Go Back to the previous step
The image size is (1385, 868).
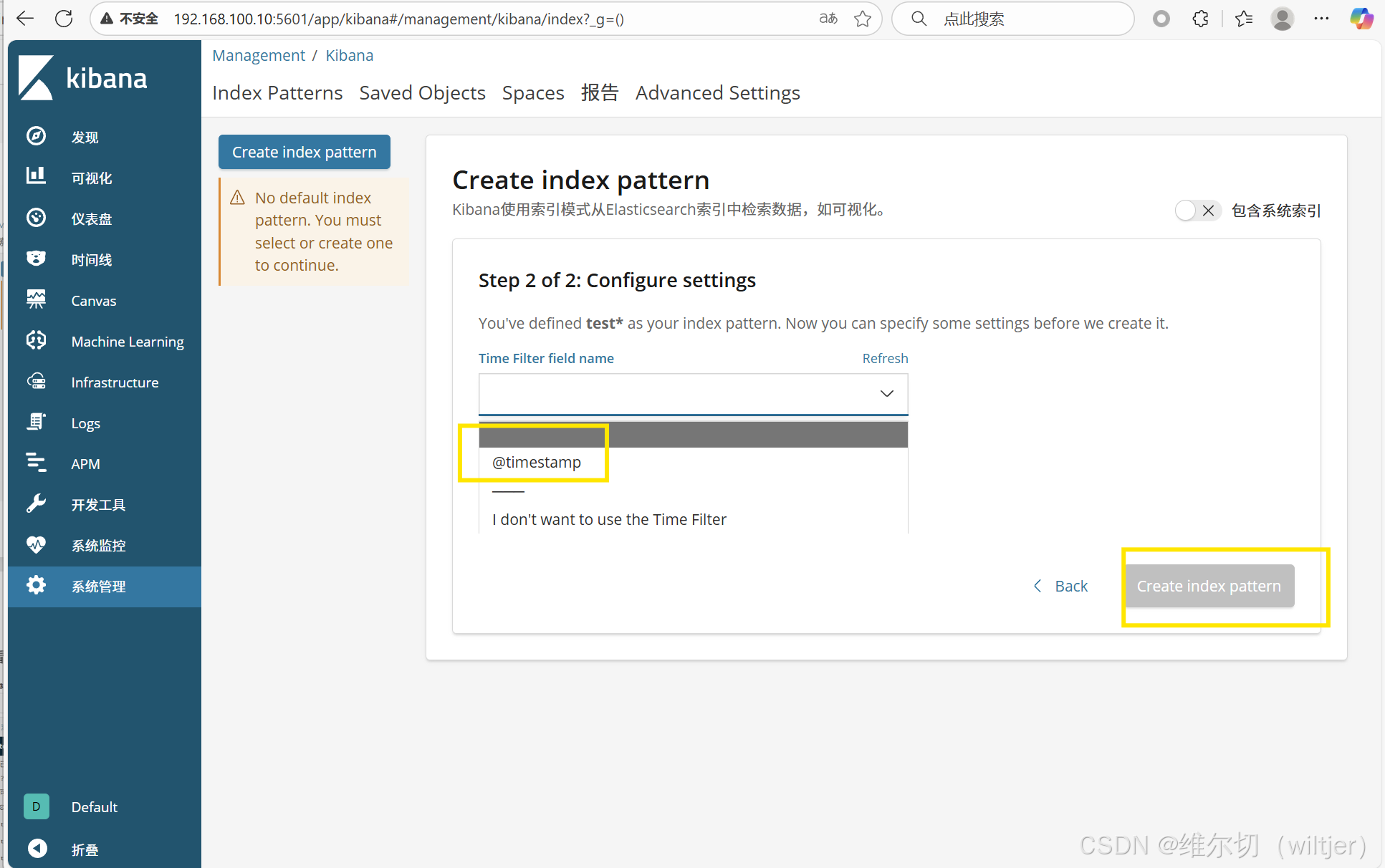click(x=1061, y=586)
